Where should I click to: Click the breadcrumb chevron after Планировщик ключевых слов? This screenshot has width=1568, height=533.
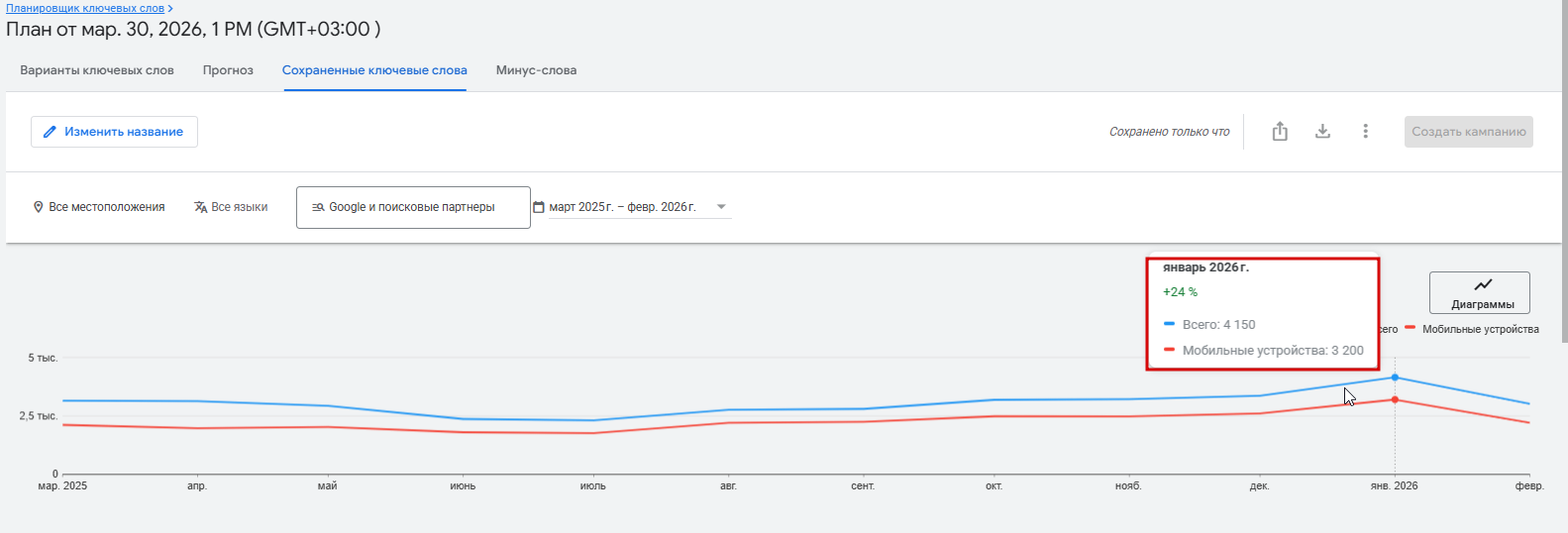[170, 8]
